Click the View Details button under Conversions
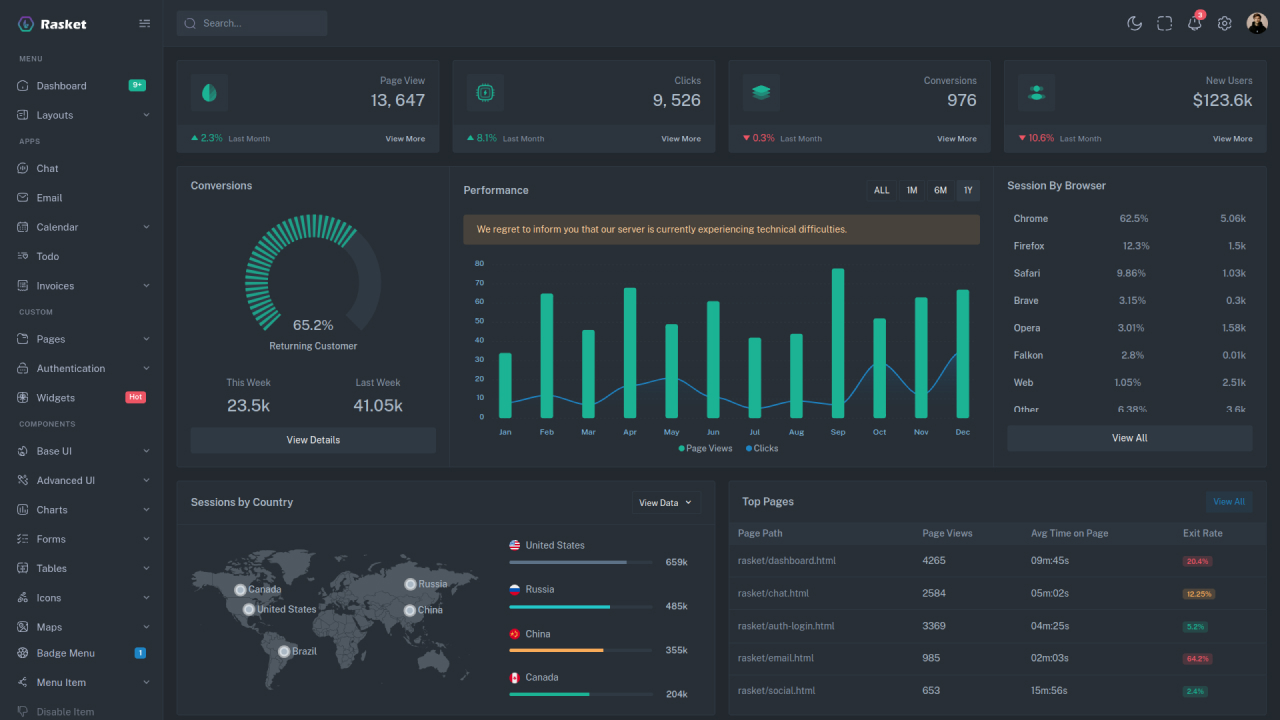1280x720 pixels. 313,440
